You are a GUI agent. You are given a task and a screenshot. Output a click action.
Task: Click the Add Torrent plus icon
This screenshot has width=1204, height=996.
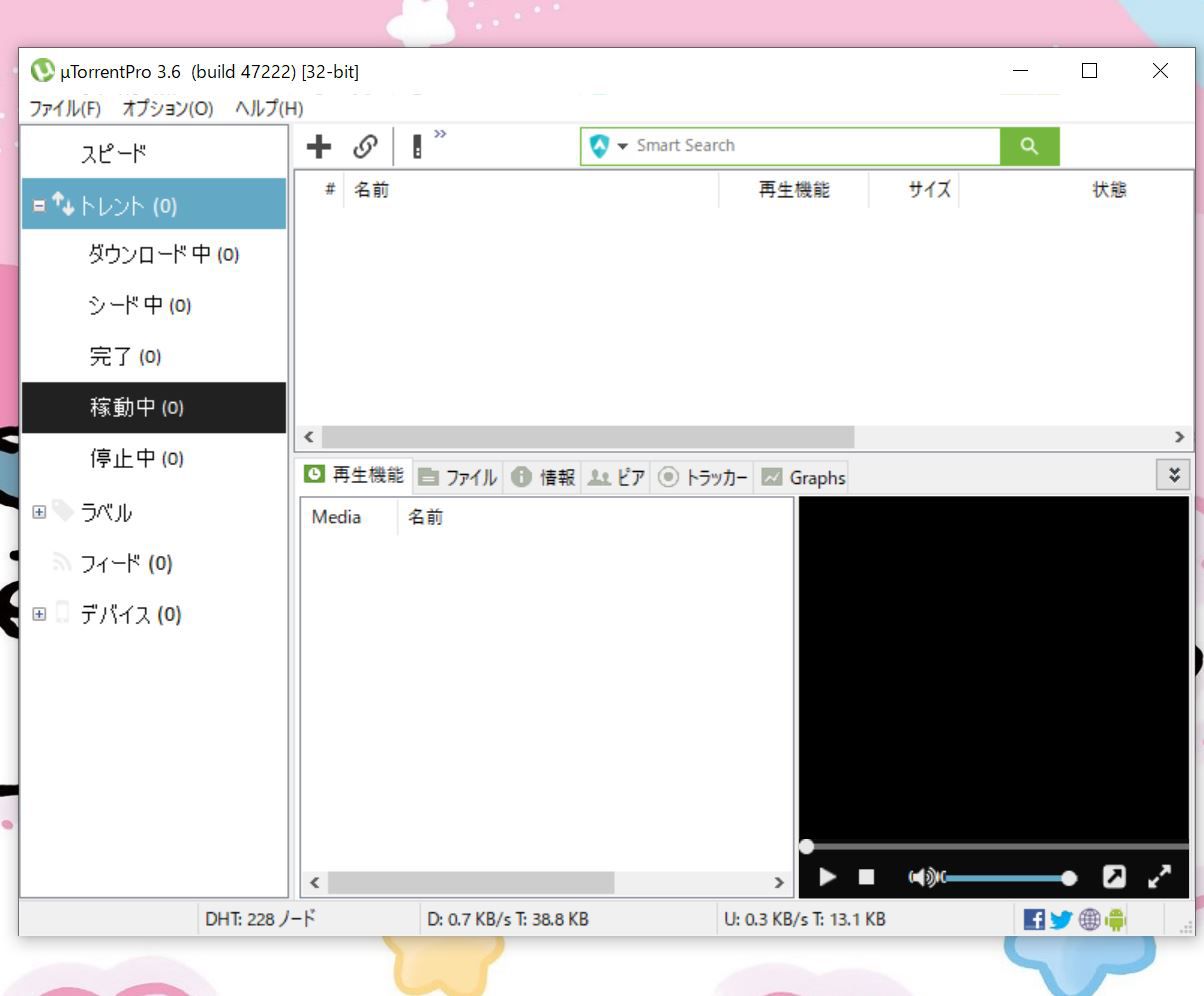[318, 147]
